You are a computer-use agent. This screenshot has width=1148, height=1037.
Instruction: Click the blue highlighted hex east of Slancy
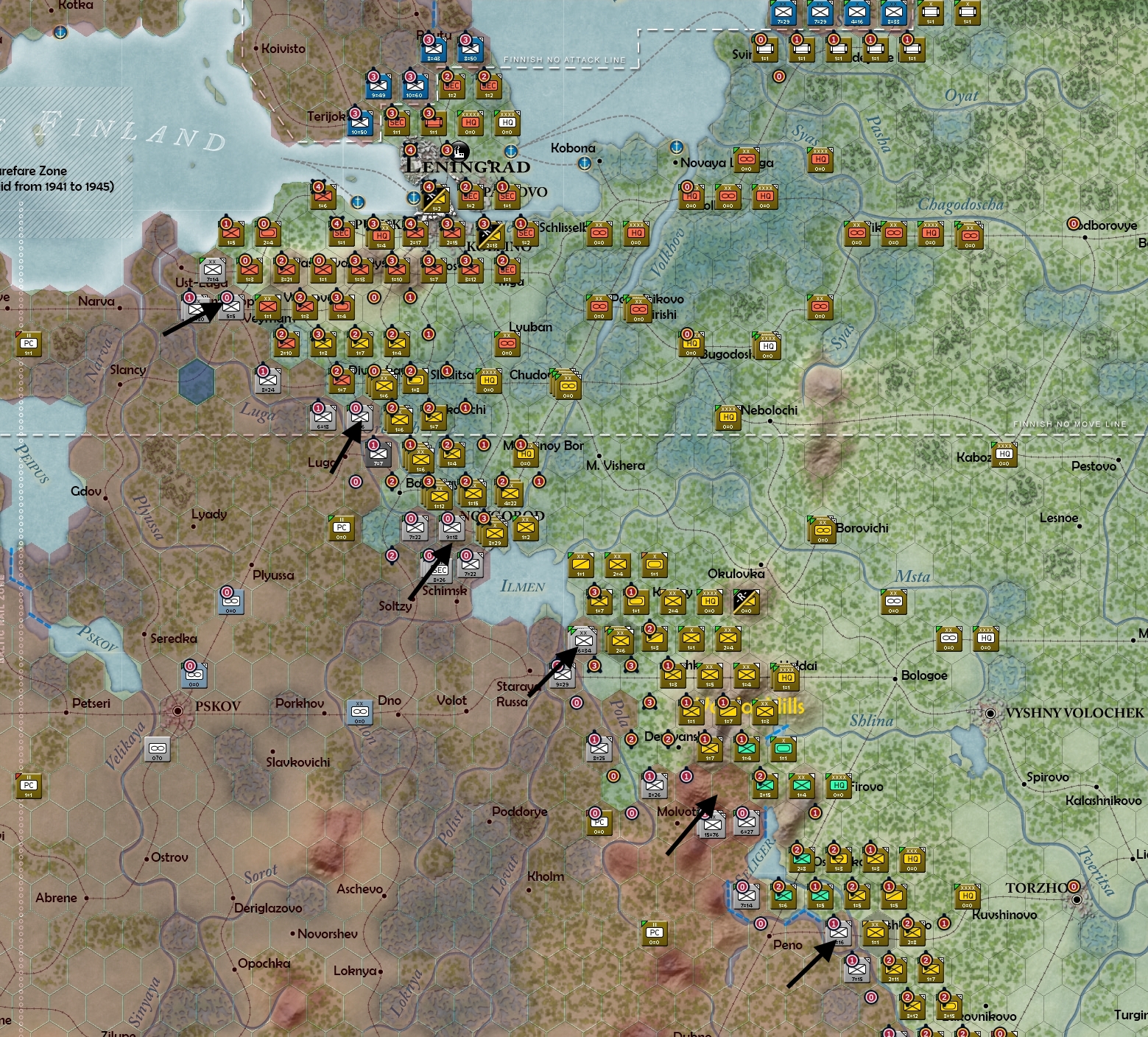[x=195, y=382]
